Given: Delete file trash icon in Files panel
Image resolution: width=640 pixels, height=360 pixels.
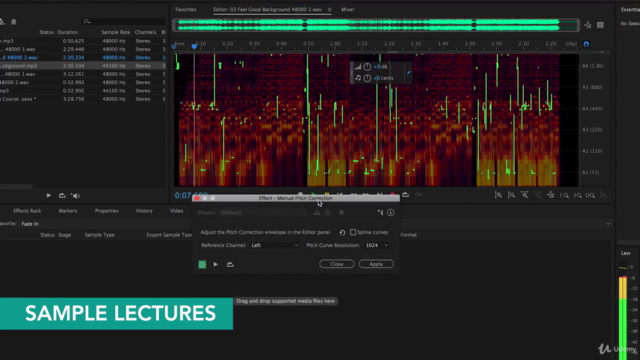Looking at the screenshot, I should (x=13, y=22).
